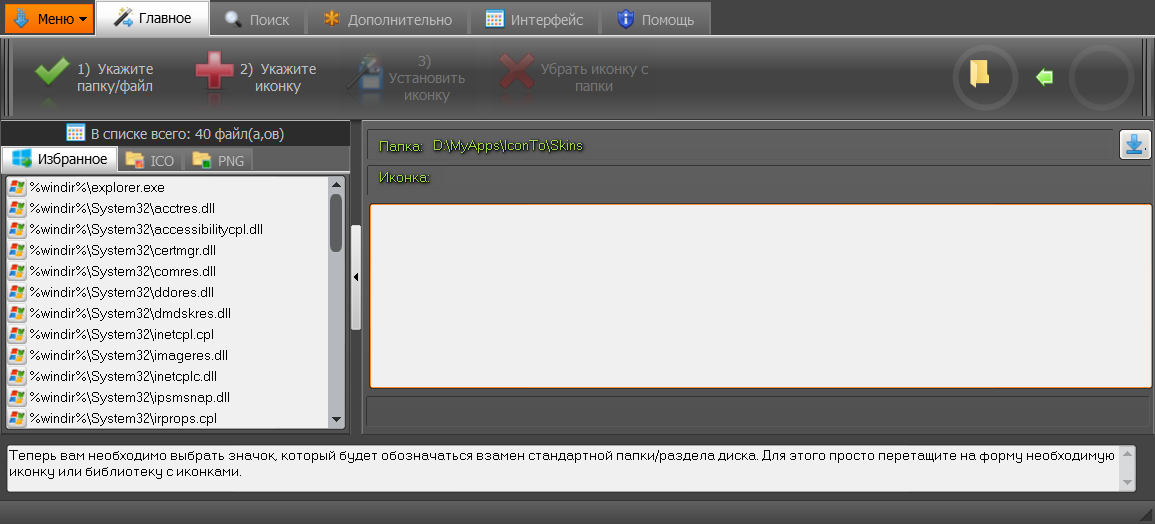Click the window resize grip corner
1155x524 pixels.
[1145, 514]
